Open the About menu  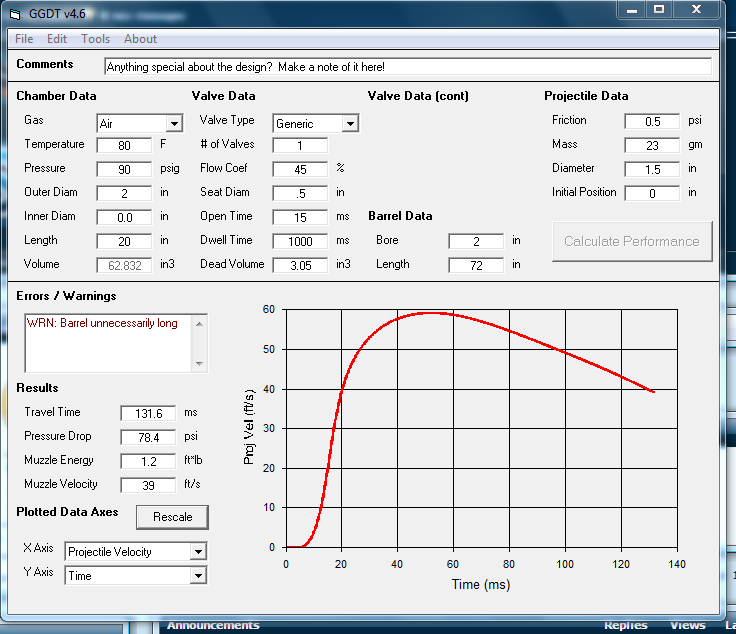140,39
